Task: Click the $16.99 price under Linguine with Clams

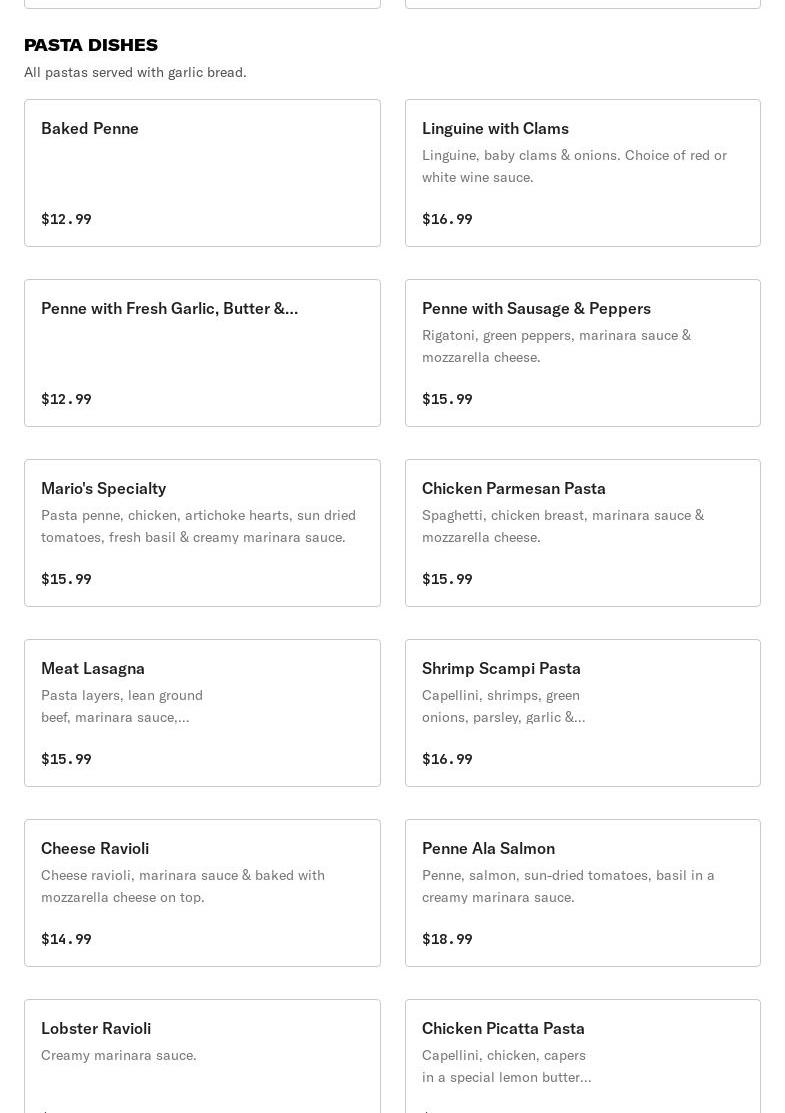Action: pyautogui.click(x=447, y=219)
